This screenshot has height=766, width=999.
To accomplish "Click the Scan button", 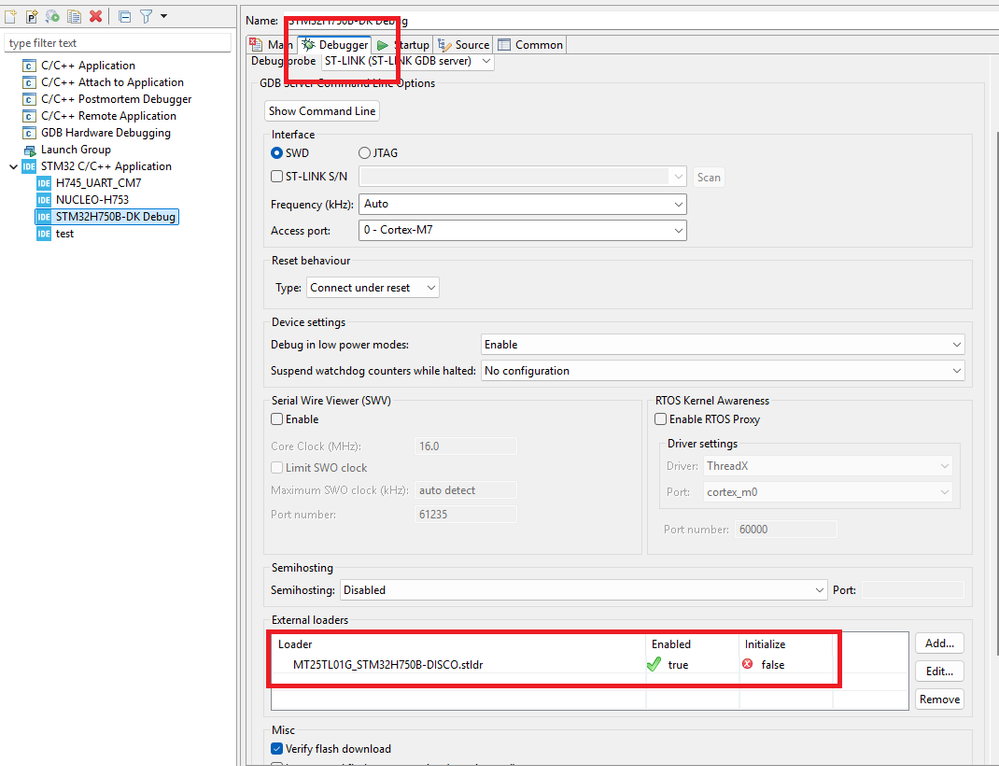I will pos(708,177).
